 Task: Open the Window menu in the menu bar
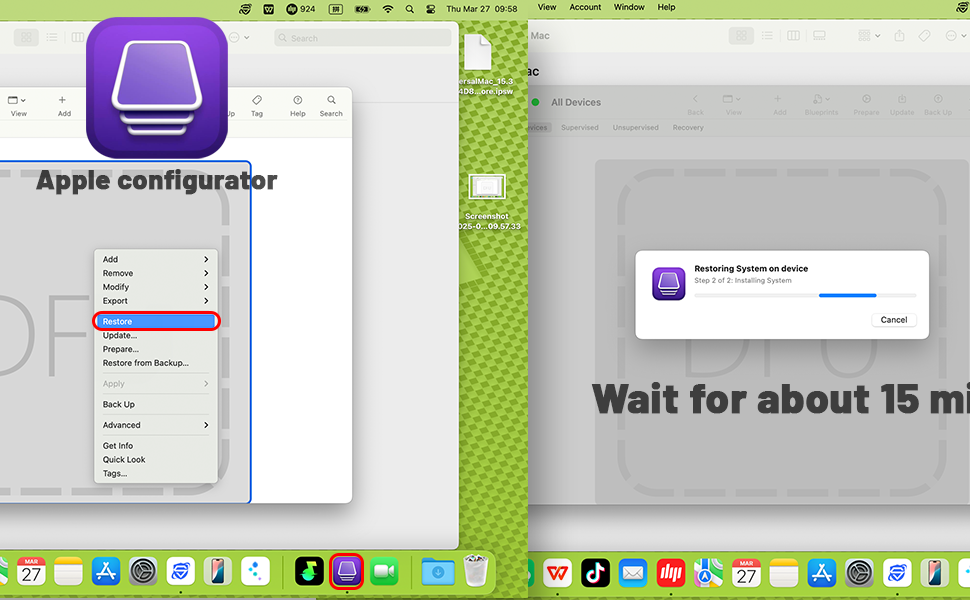629,7
